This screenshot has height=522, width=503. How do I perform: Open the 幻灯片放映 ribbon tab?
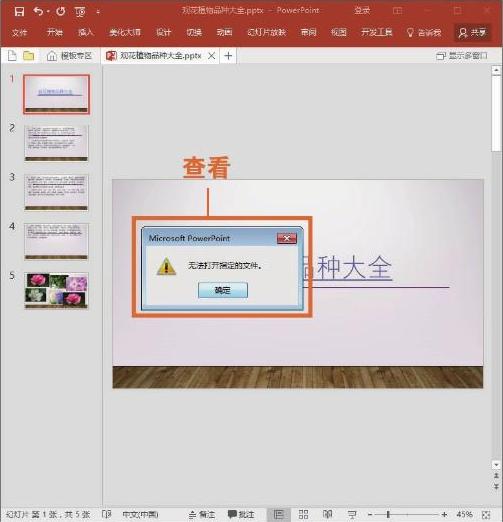[x=266, y=32]
